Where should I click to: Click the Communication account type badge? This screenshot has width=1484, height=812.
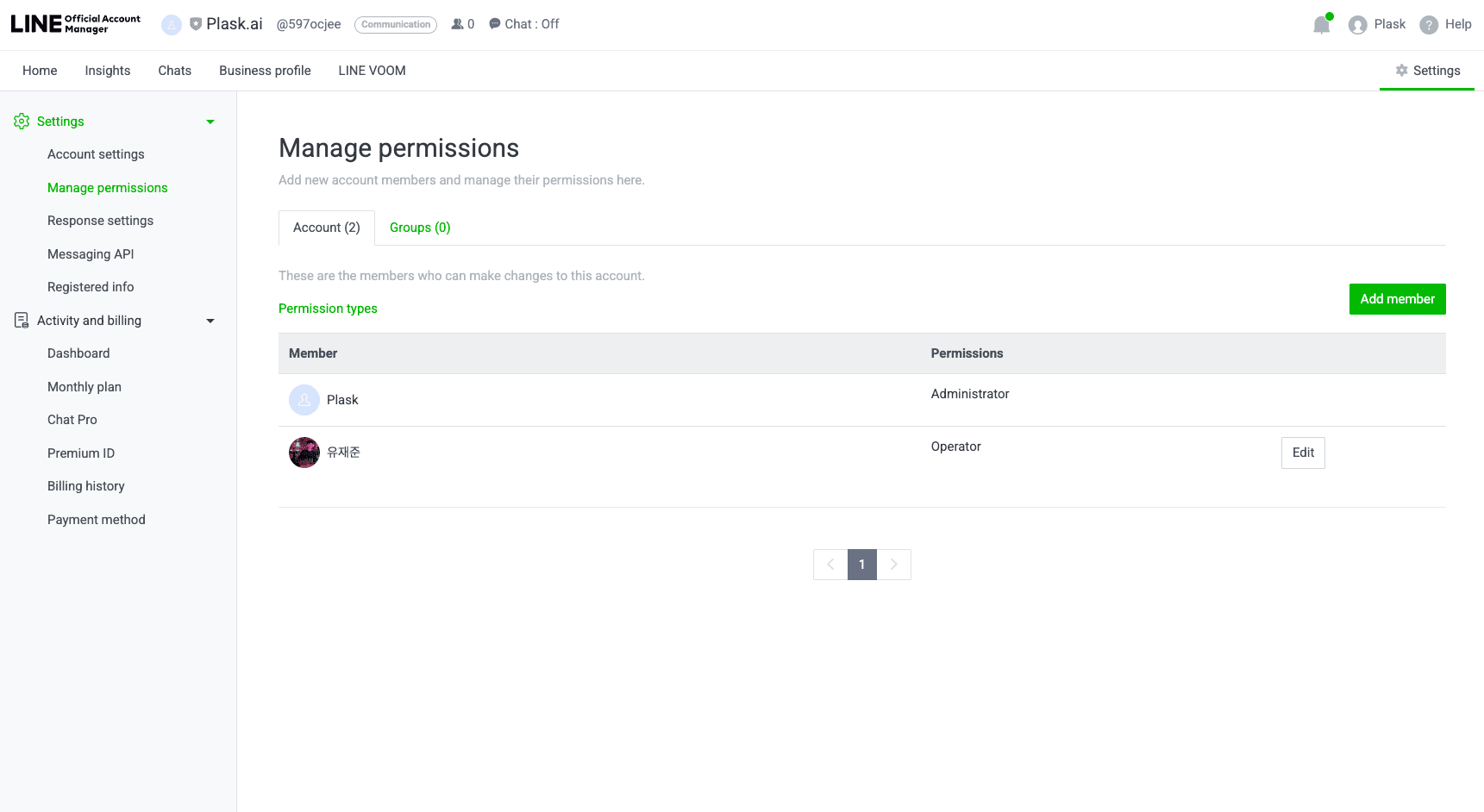click(396, 25)
